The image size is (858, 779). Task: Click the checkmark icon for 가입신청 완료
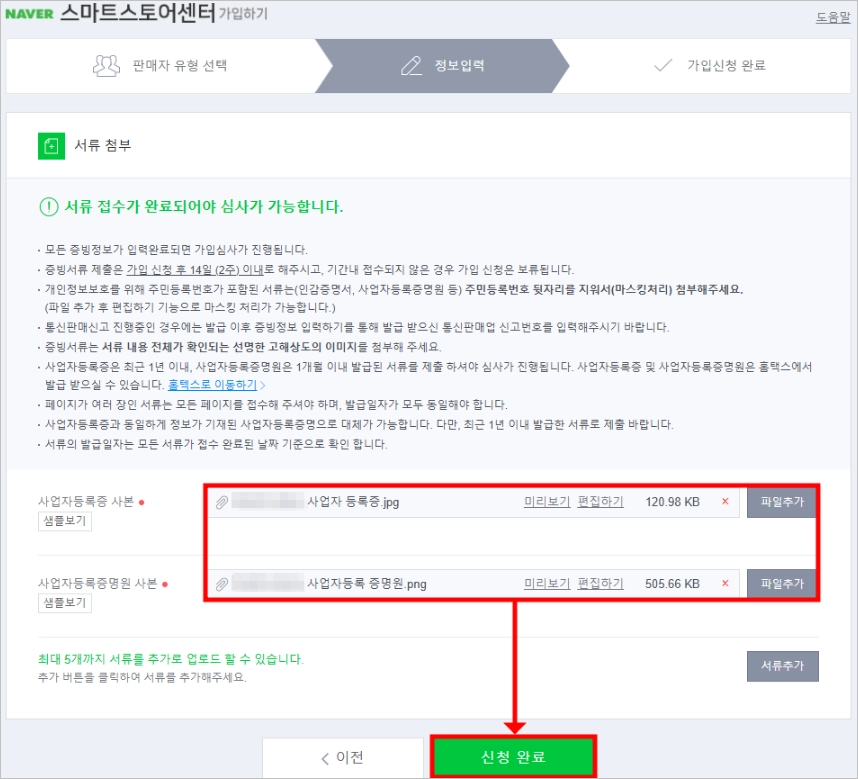point(663,66)
